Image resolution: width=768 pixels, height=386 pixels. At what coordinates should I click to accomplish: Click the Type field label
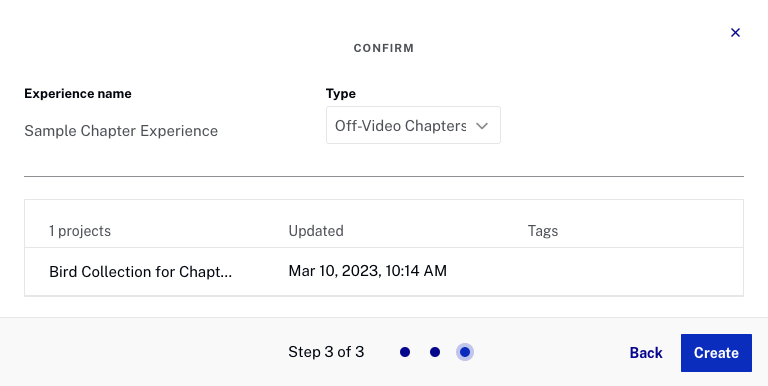(341, 94)
